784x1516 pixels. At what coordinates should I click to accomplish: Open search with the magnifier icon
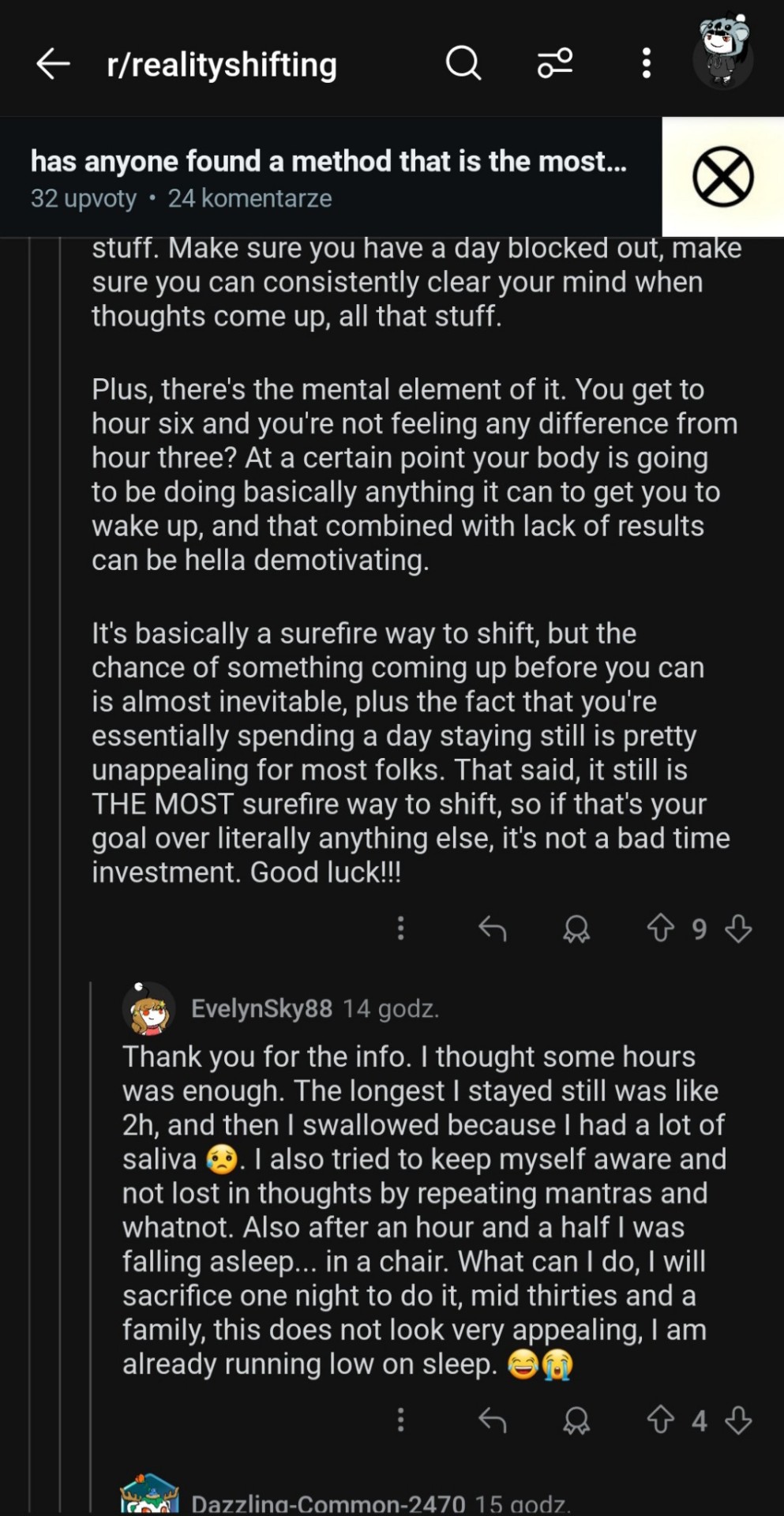click(x=463, y=63)
